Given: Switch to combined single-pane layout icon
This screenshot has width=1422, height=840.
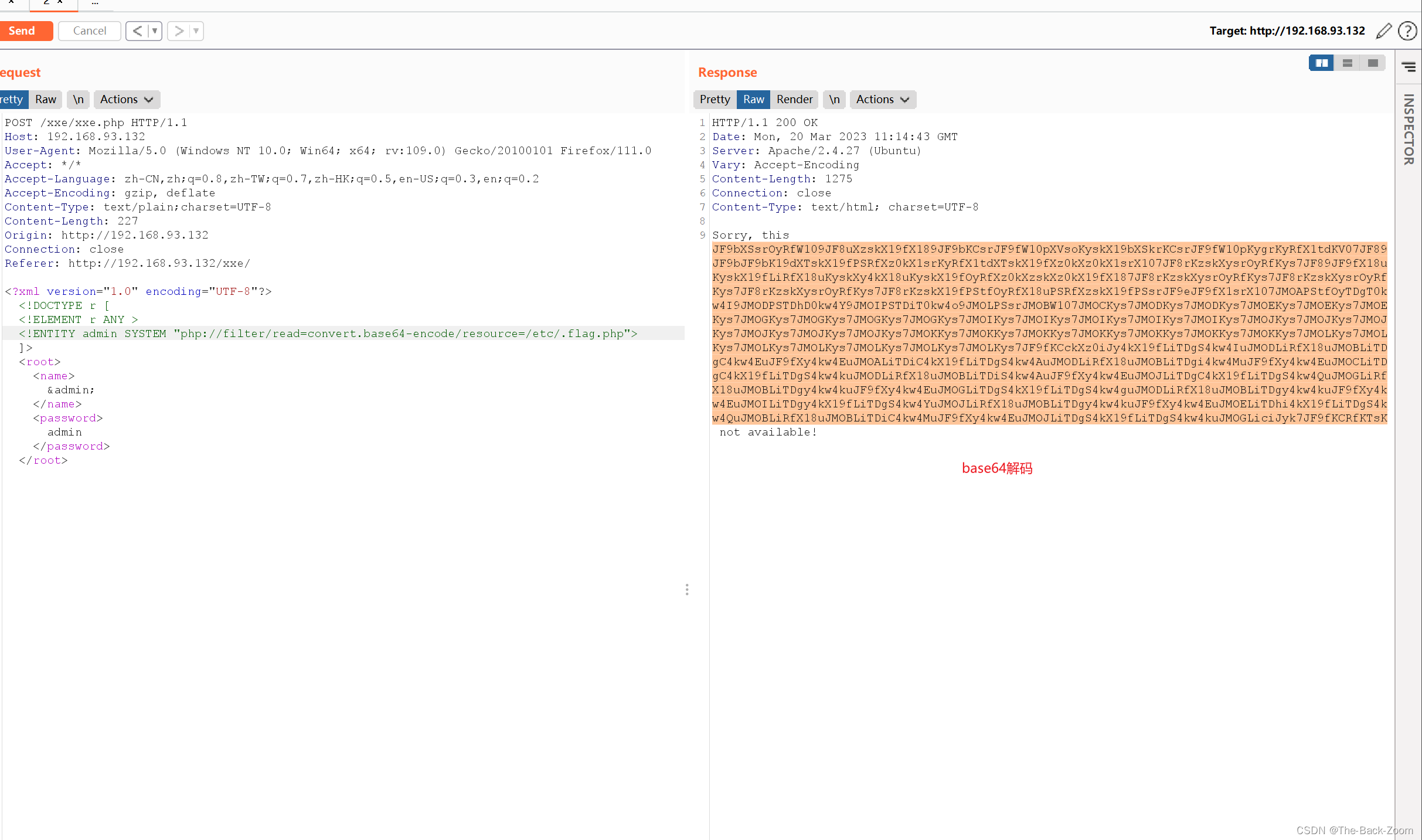Looking at the screenshot, I should (1373, 63).
